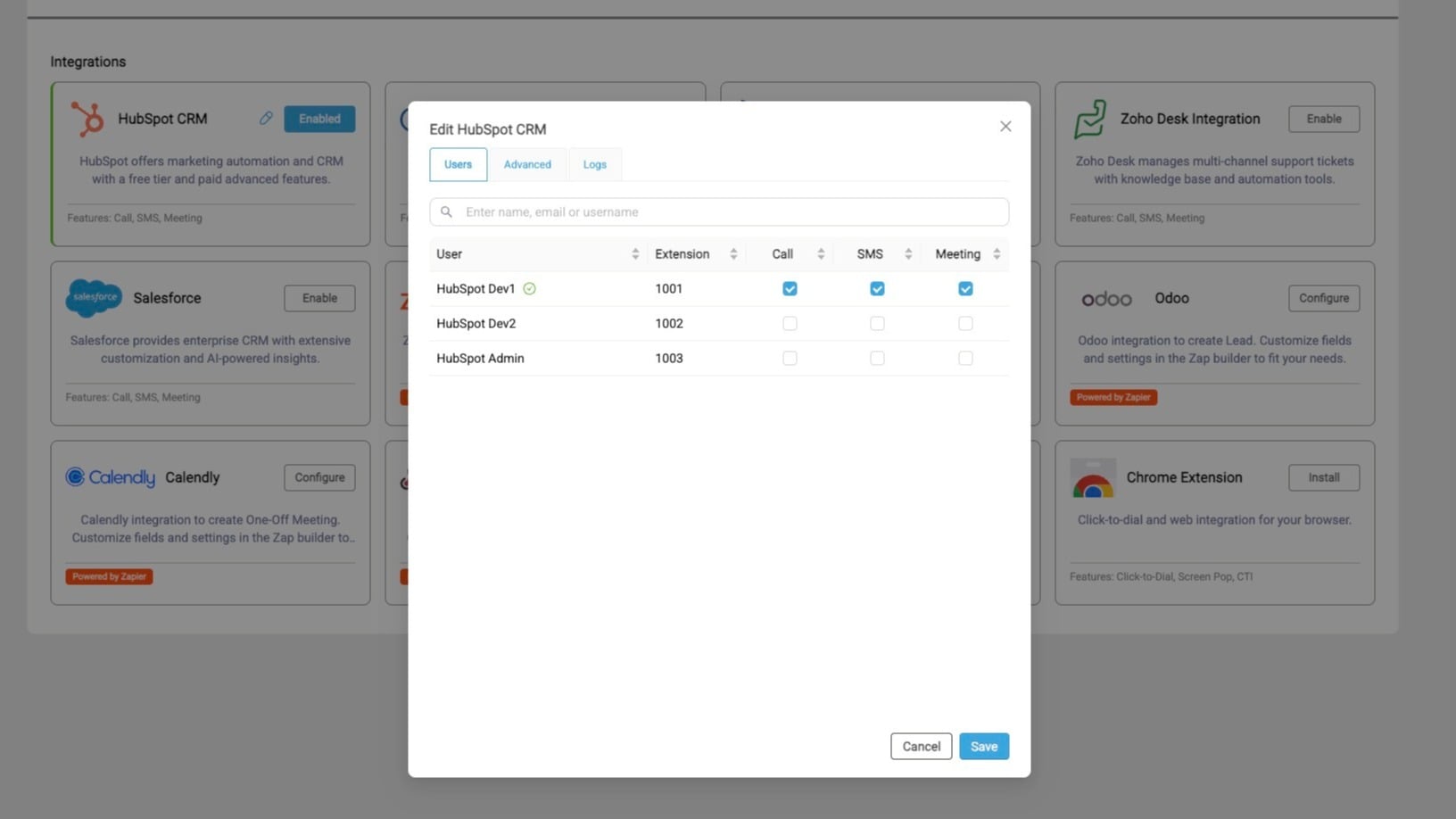Viewport: 1456px width, 819px height.
Task: Enable Call for HubSpot Dev2
Action: pos(790,324)
